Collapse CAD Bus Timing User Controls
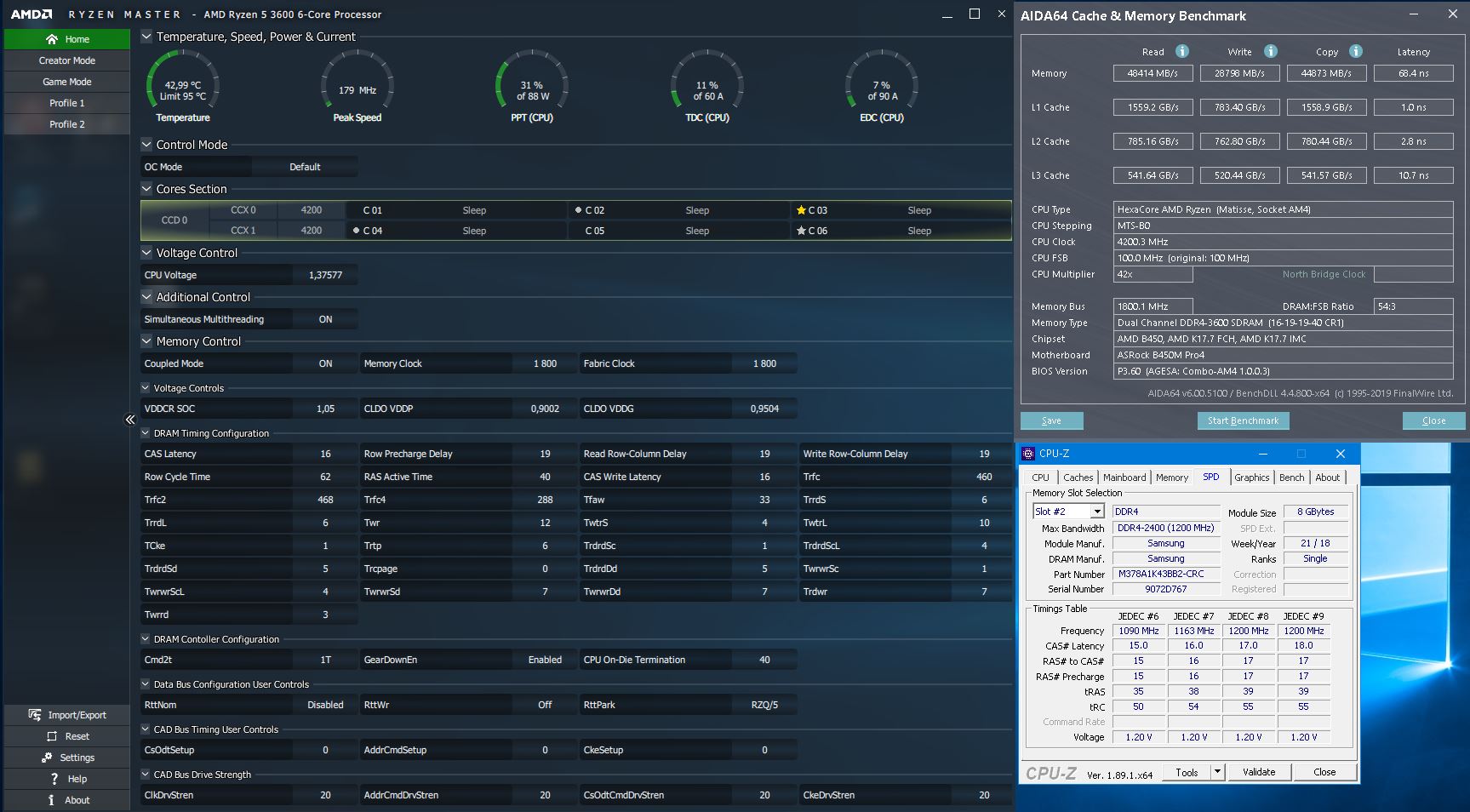Viewport: 1470px width, 812px height. pos(146,729)
